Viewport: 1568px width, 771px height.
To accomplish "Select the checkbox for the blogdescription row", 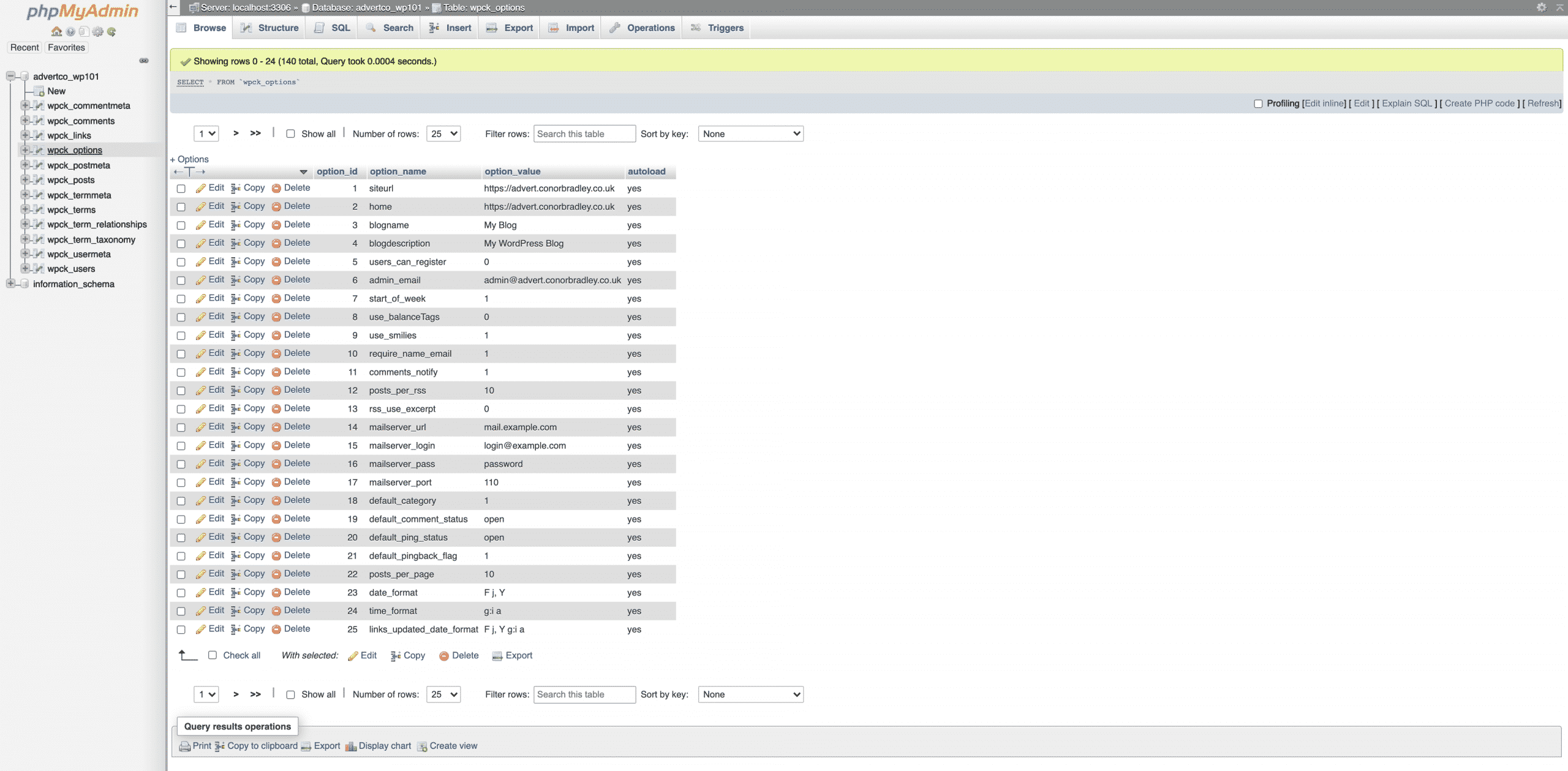I will point(181,244).
